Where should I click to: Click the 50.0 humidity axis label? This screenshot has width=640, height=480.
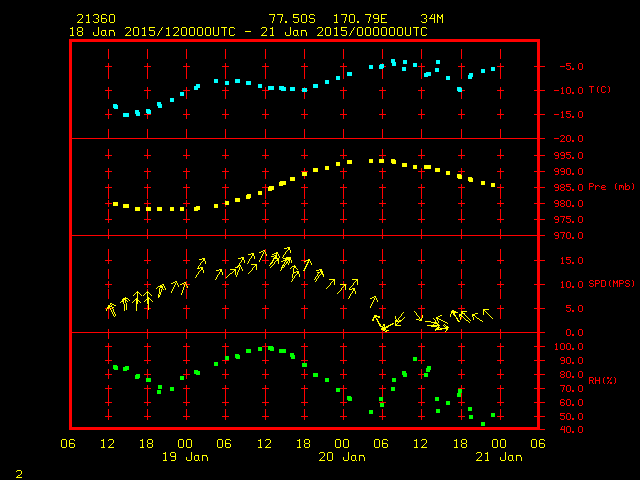[571, 417]
